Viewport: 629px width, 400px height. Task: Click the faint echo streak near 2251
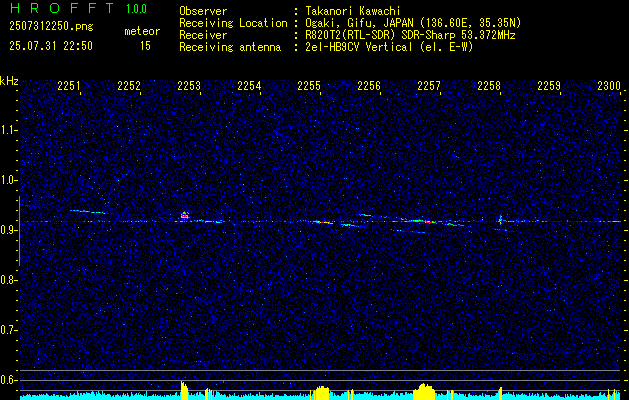tap(87, 211)
